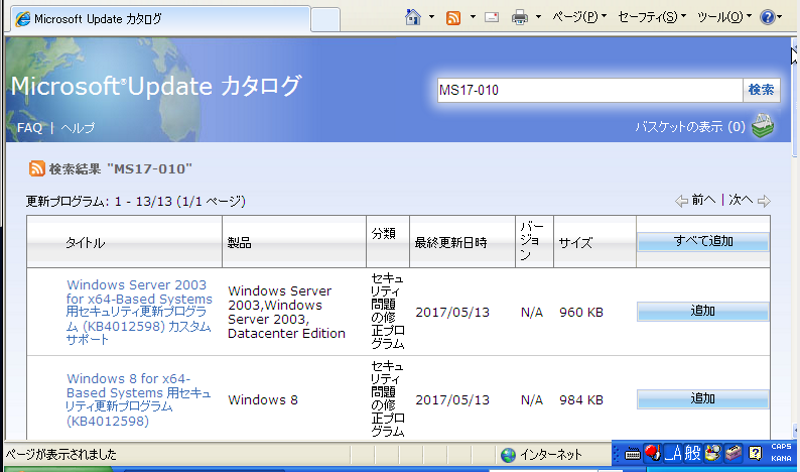Expand the Help dropdown arrow
The image size is (800, 472).
coord(780,17)
